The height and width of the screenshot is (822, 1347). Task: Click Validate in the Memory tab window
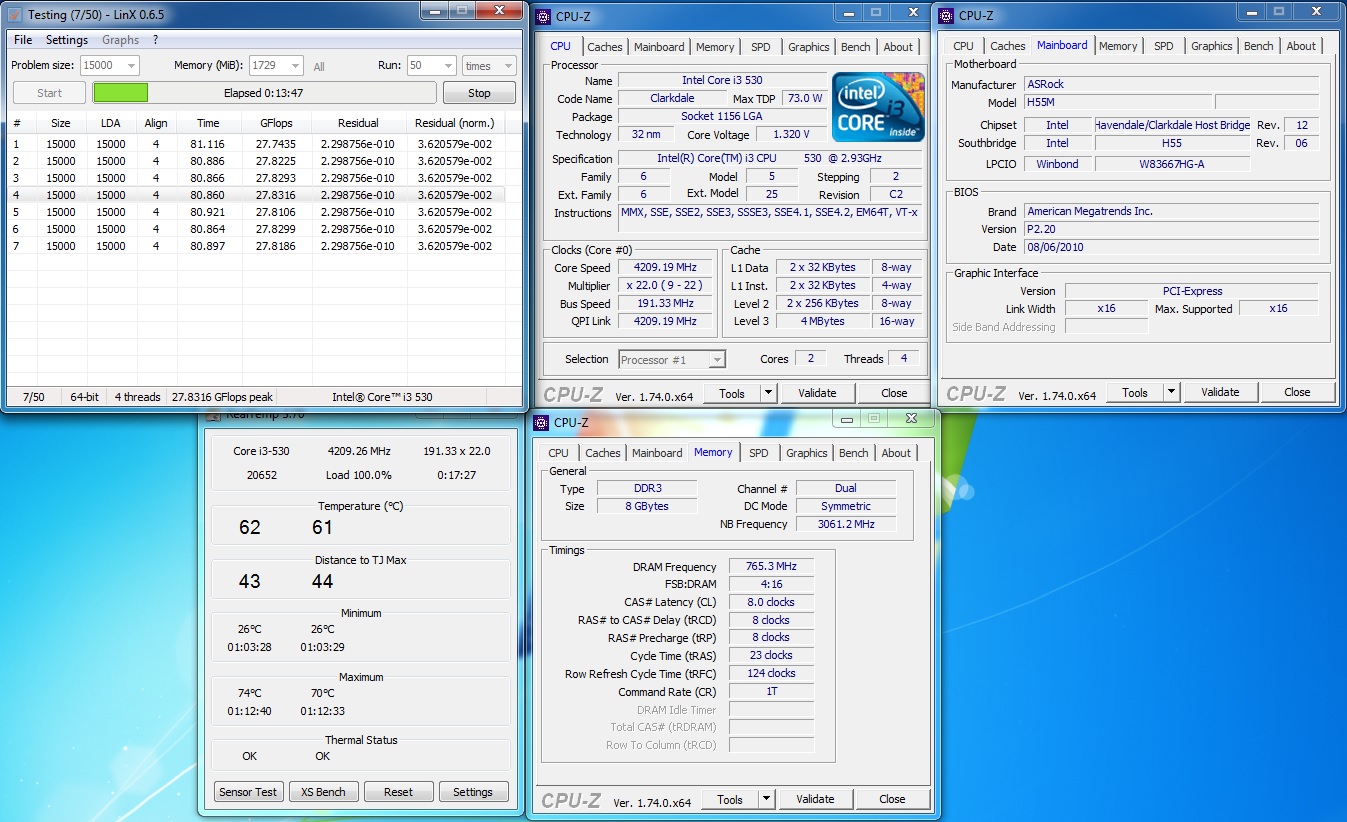click(x=815, y=799)
